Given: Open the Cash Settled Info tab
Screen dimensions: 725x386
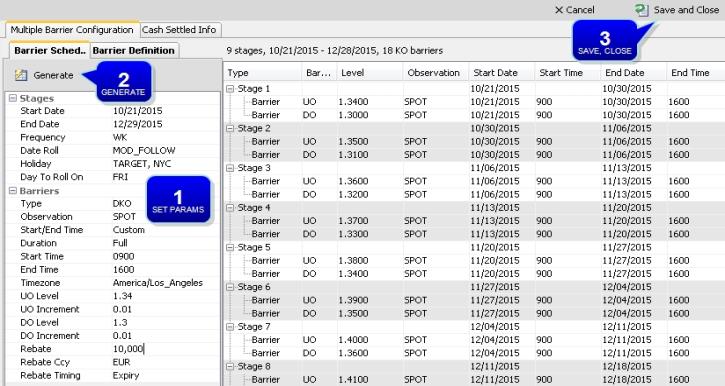Looking at the screenshot, I should 179,30.
